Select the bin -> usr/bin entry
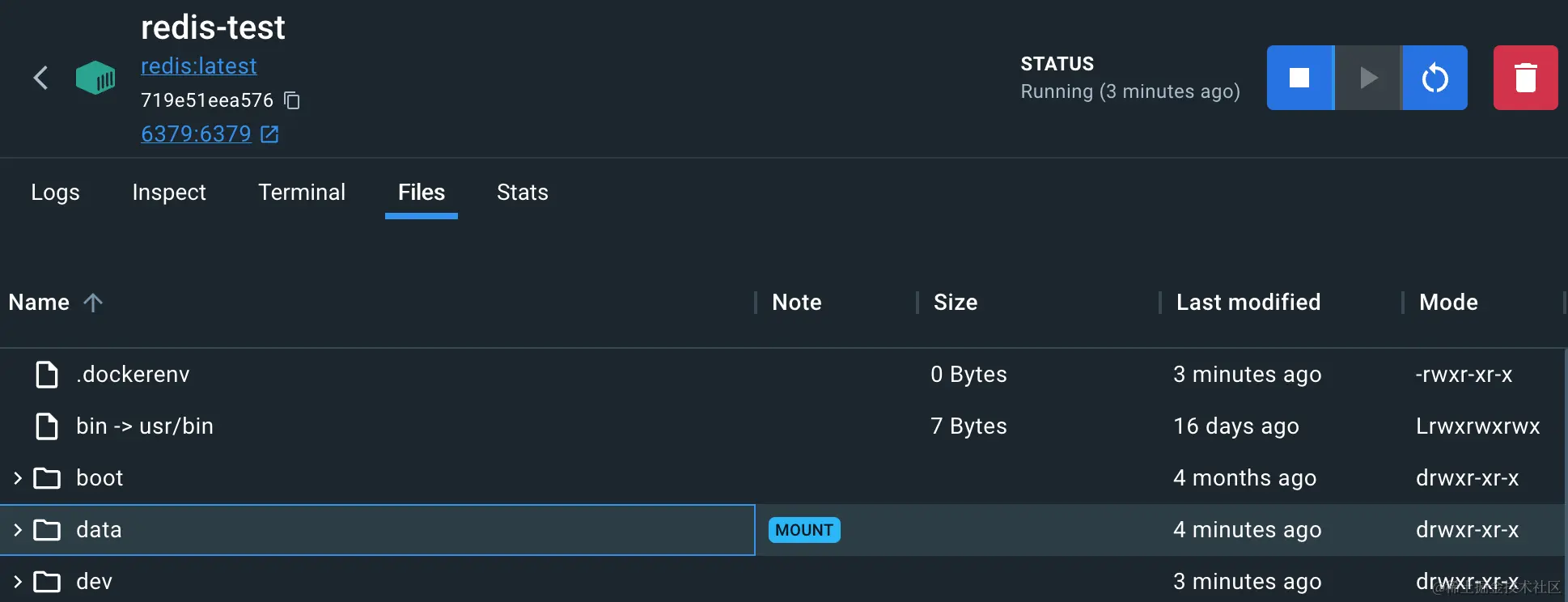 click(x=145, y=426)
